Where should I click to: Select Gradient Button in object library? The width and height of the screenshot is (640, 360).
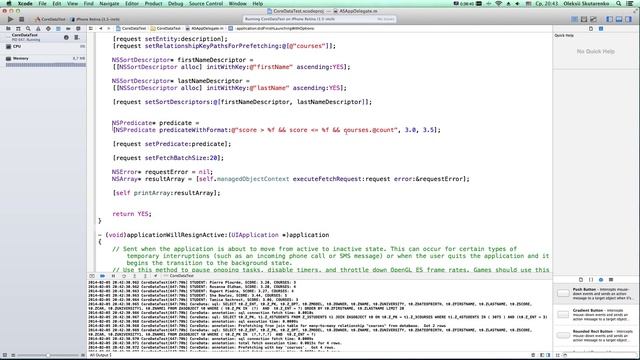[x=596, y=315]
